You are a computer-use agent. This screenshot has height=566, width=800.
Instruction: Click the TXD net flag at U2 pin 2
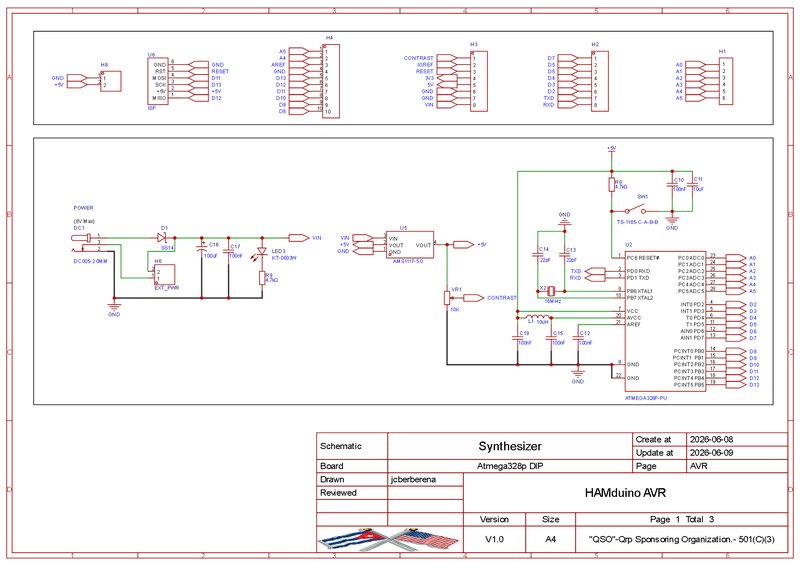(x=595, y=271)
